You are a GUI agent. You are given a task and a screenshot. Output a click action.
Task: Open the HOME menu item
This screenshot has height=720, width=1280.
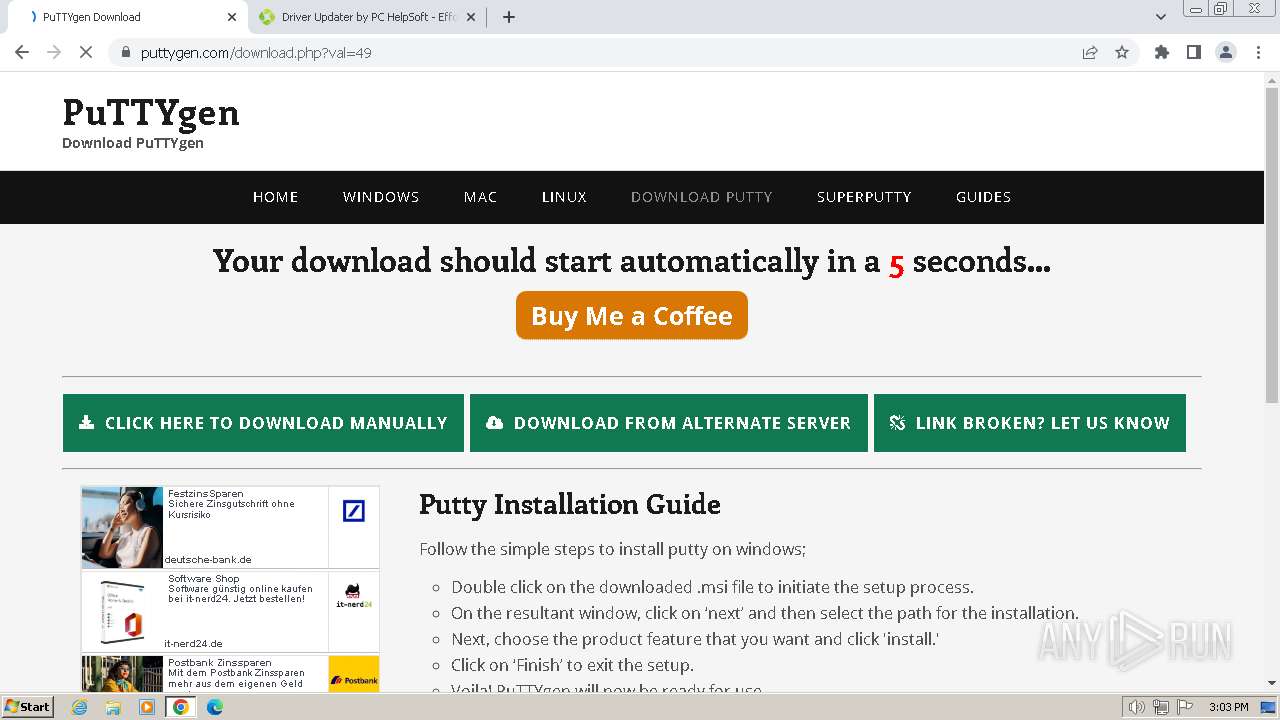pyautogui.click(x=275, y=197)
